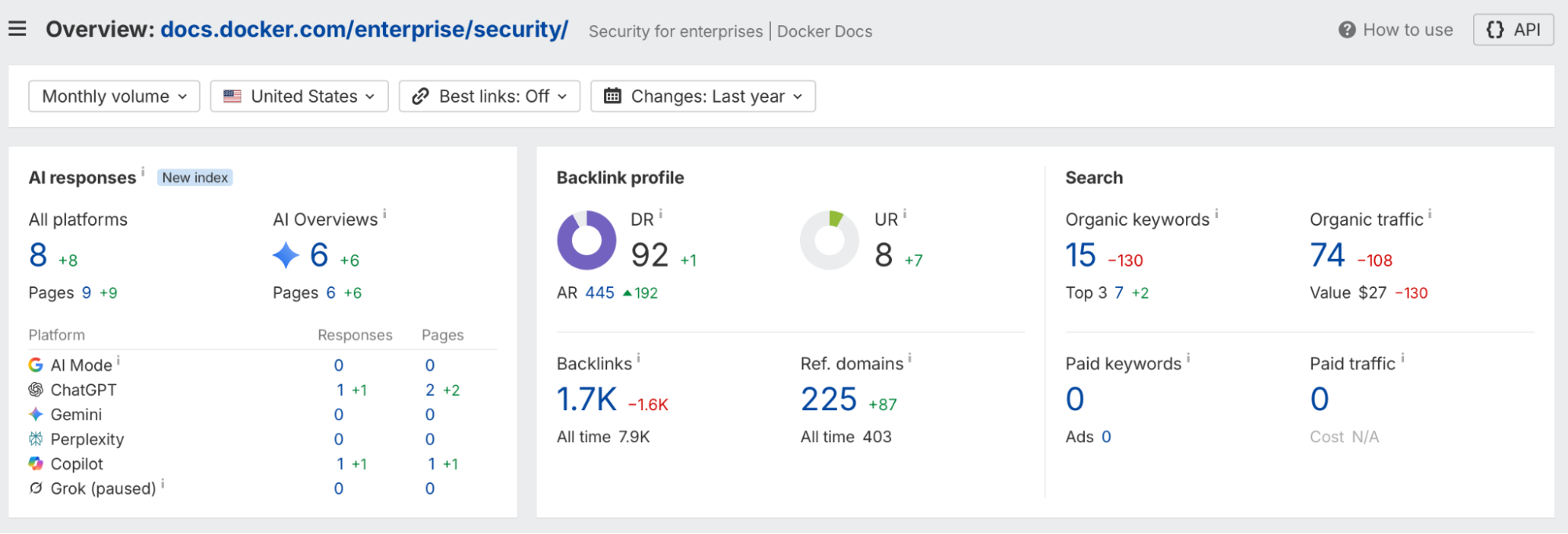The width and height of the screenshot is (1568, 534).
Task: Click the traffic Value $27 text
Action: (x=1348, y=292)
